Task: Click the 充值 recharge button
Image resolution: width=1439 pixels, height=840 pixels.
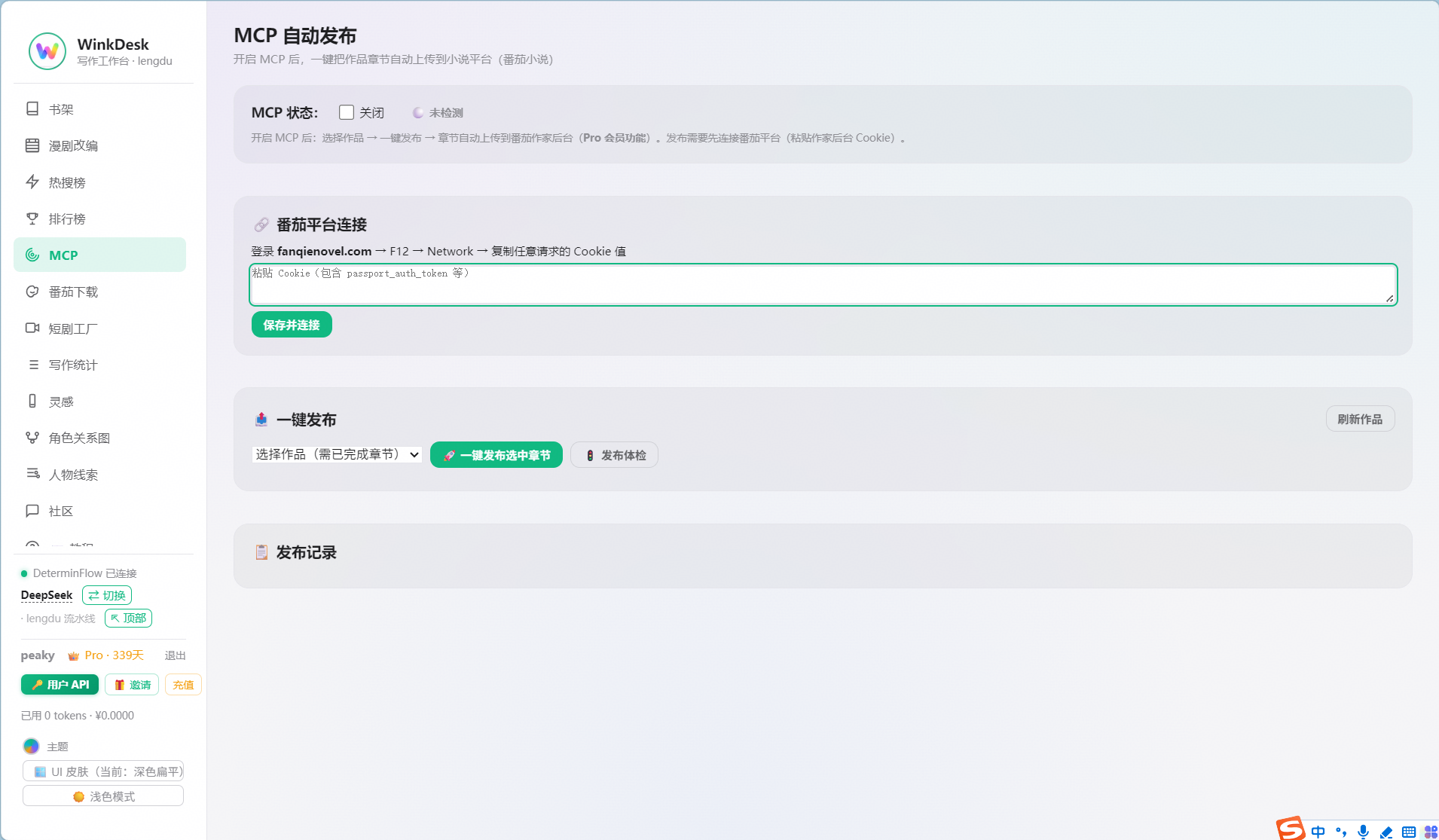Action: click(183, 685)
